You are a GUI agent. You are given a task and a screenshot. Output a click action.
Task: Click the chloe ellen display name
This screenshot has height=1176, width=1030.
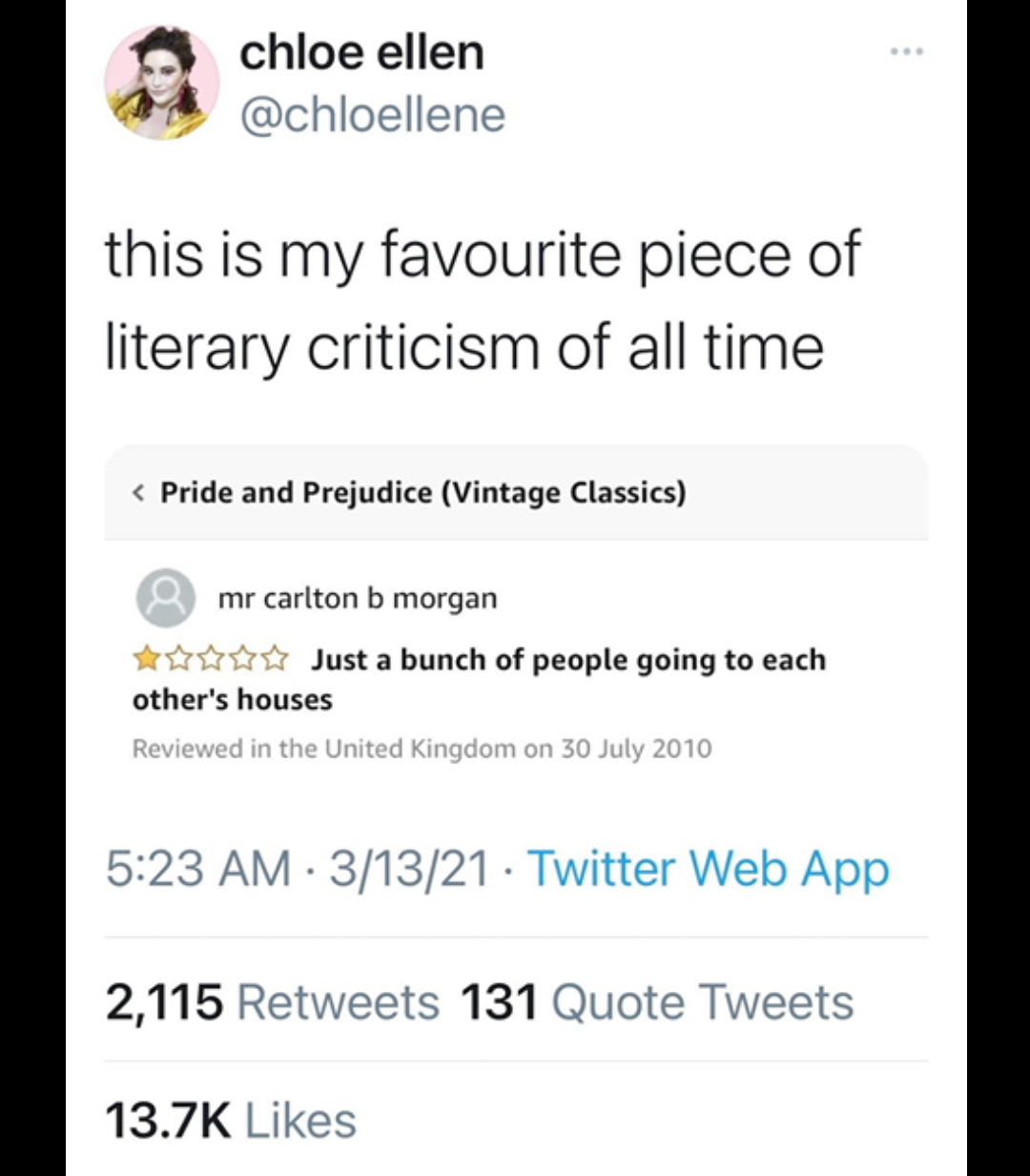click(361, 52)
